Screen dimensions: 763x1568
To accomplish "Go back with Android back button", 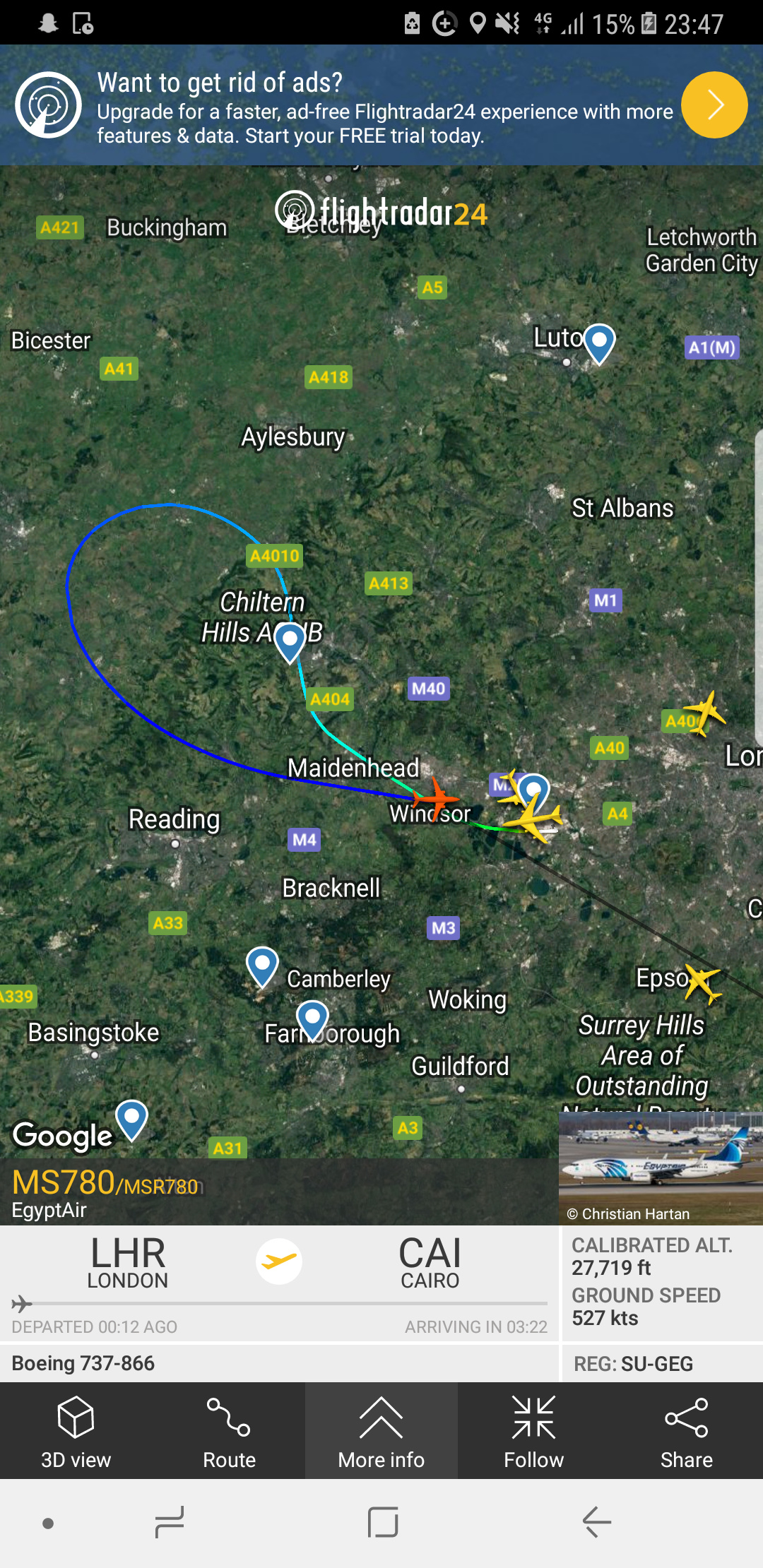I will pyautogui.click(x=597, y=1521).
